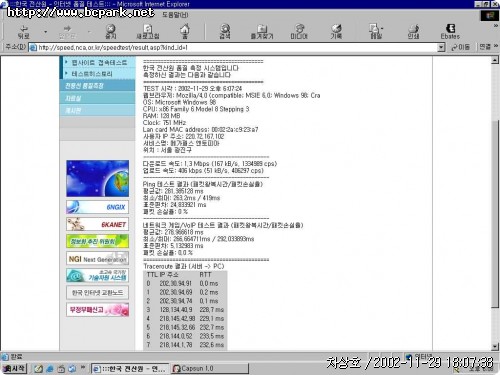Click the first quick launch icon beside Start

pos(39,369)
